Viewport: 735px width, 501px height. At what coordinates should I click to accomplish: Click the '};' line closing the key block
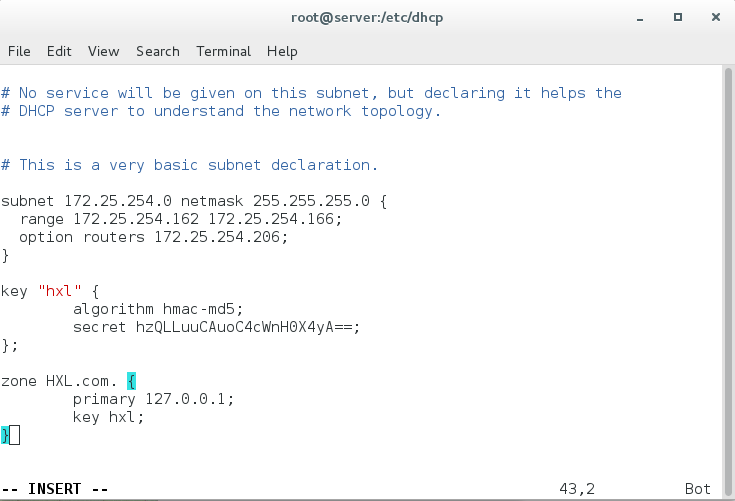coord(10,345)
